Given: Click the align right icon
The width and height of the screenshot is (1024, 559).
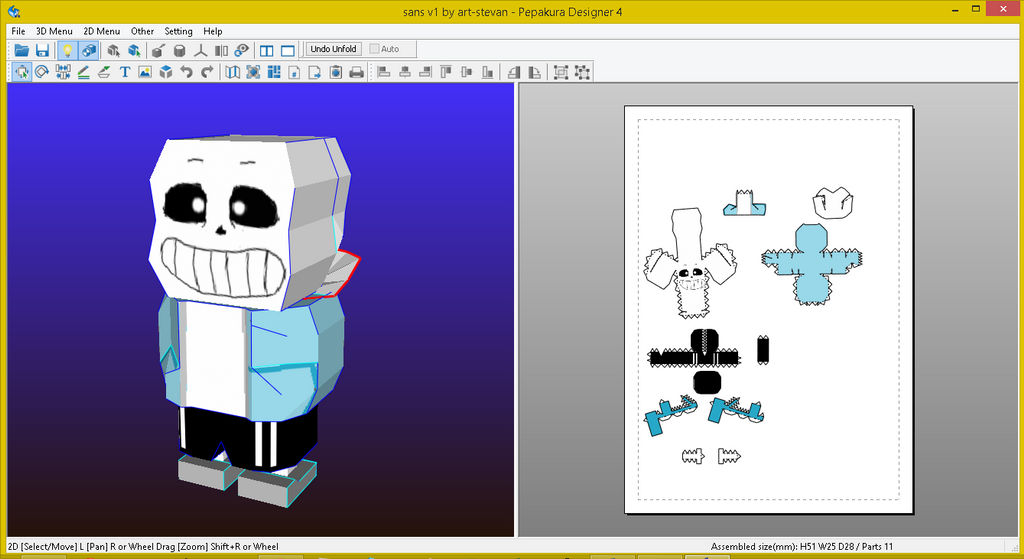Looking at the screenshot, I should point(426,72).
